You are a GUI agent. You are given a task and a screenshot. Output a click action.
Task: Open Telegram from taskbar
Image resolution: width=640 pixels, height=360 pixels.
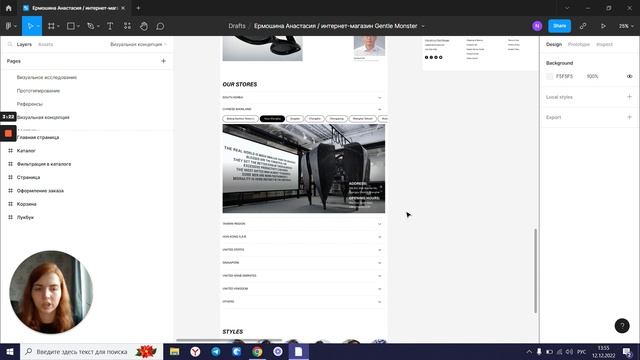pyautogui.click(x=216, y=351)
